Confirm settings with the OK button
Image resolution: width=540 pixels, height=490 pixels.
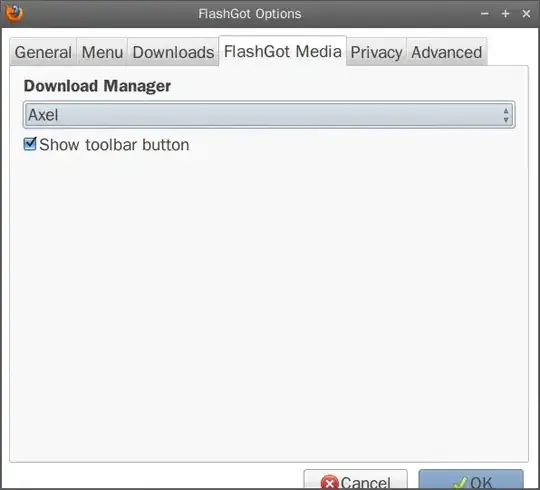pos(471,480)
